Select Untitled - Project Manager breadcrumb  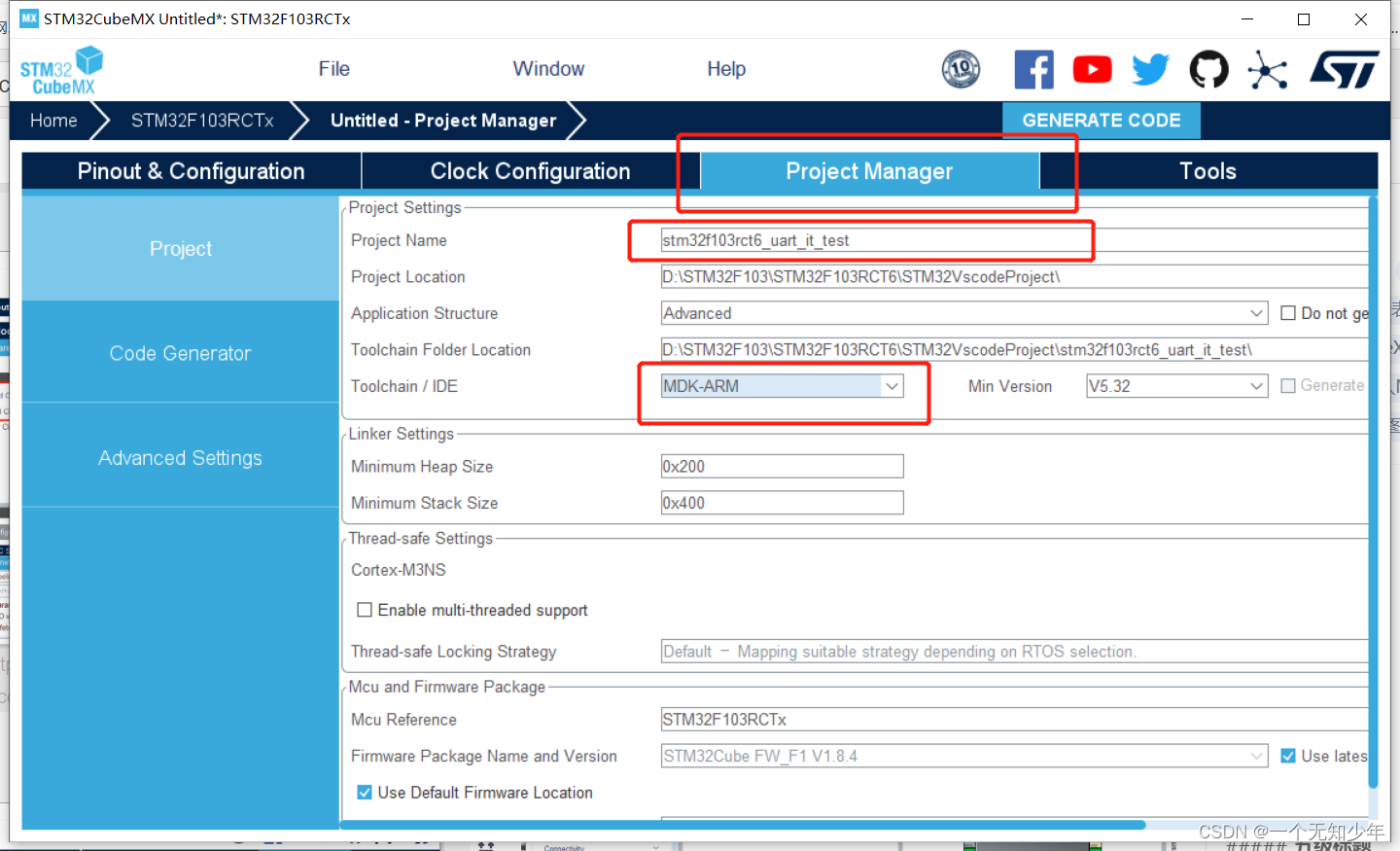[x=443, y=121]
